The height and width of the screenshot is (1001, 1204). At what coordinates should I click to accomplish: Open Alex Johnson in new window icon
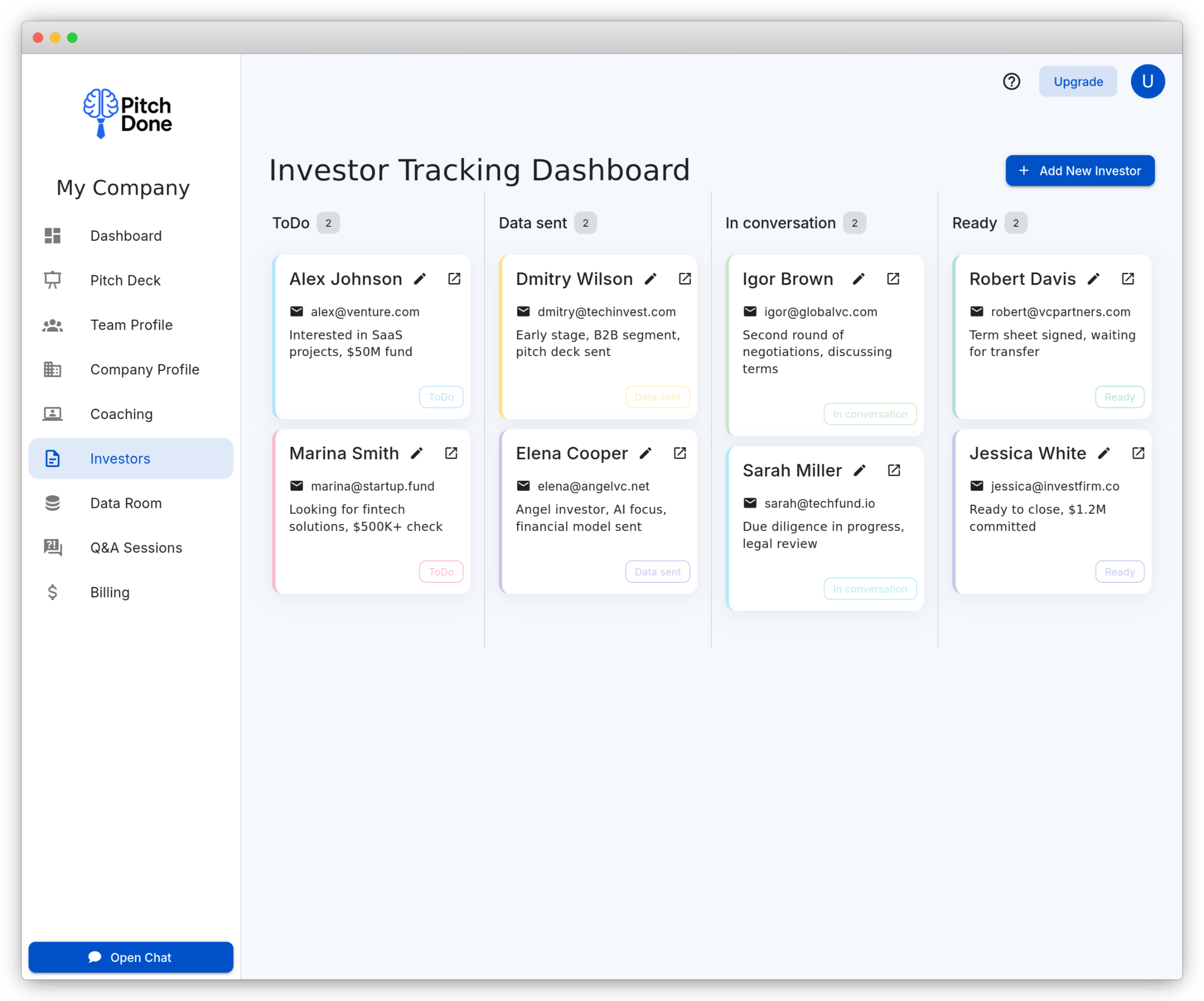(x=454, y=278)
